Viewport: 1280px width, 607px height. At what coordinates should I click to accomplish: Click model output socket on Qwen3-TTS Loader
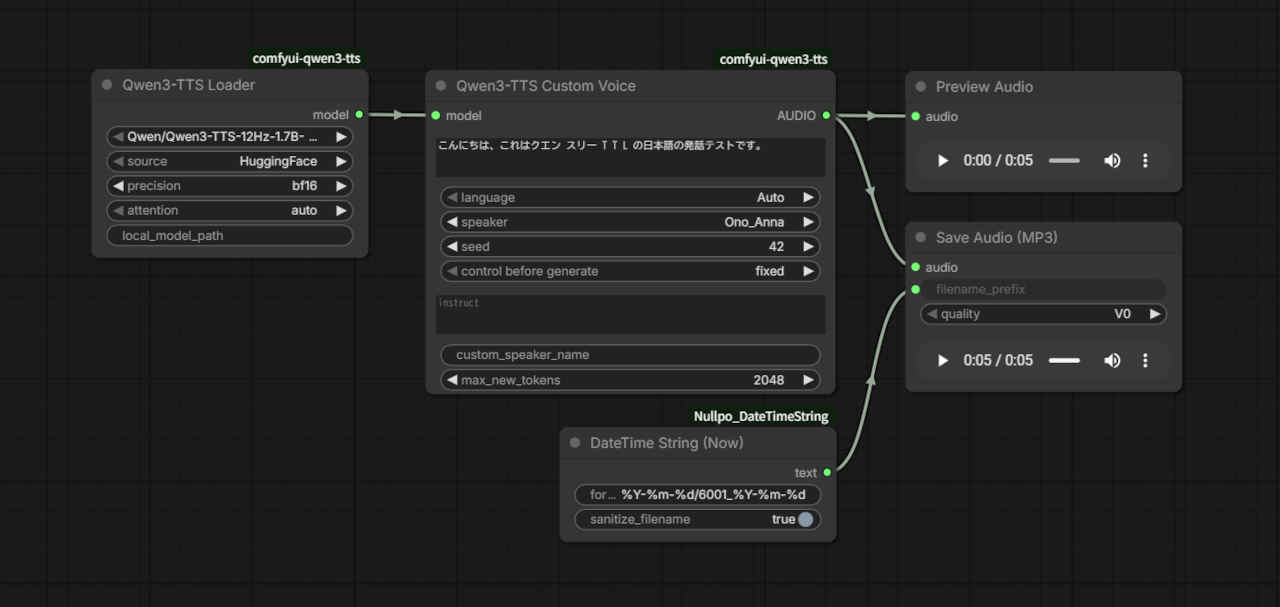tap(359, 115)
